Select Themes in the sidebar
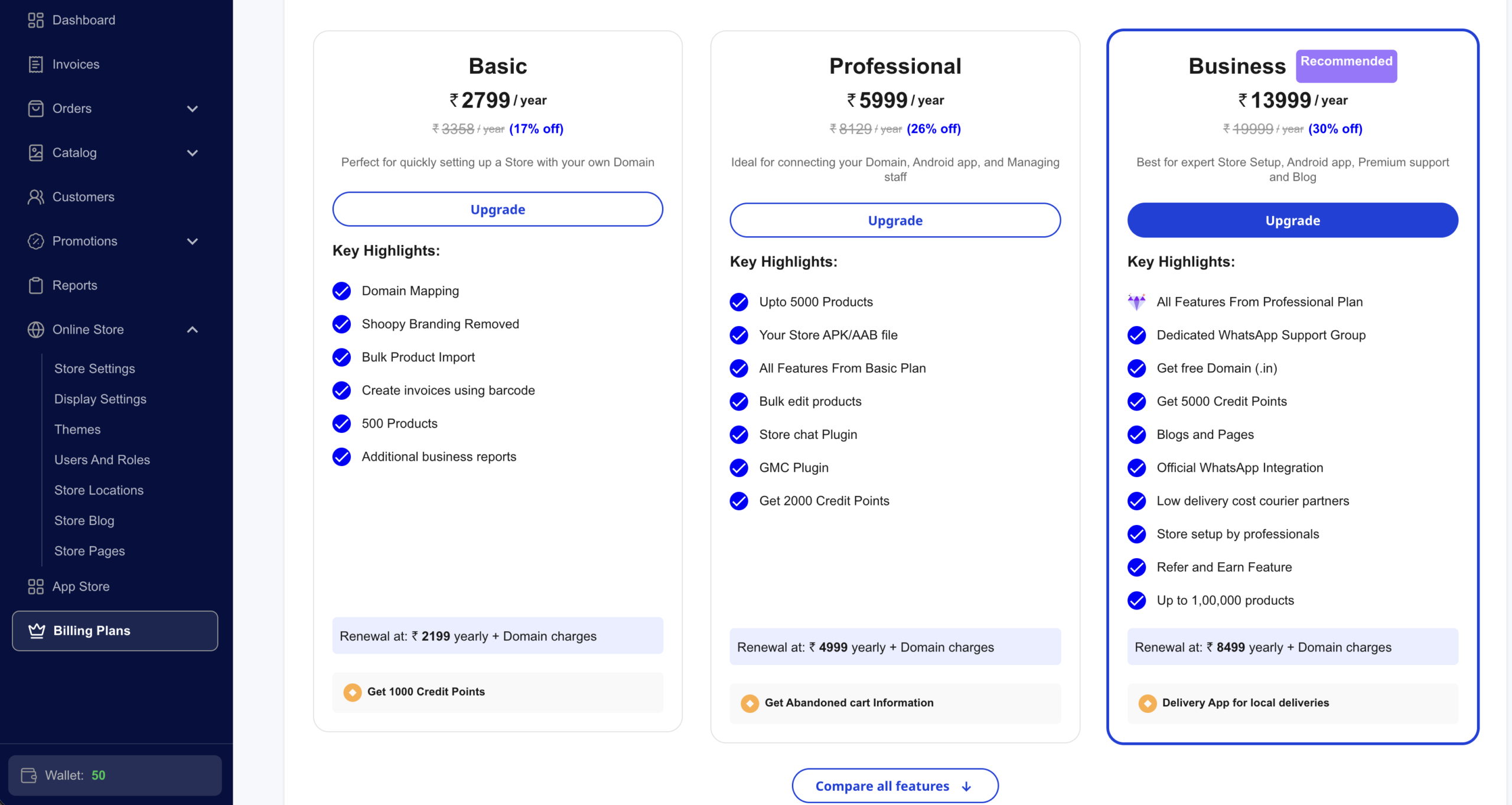 [77, 429]
